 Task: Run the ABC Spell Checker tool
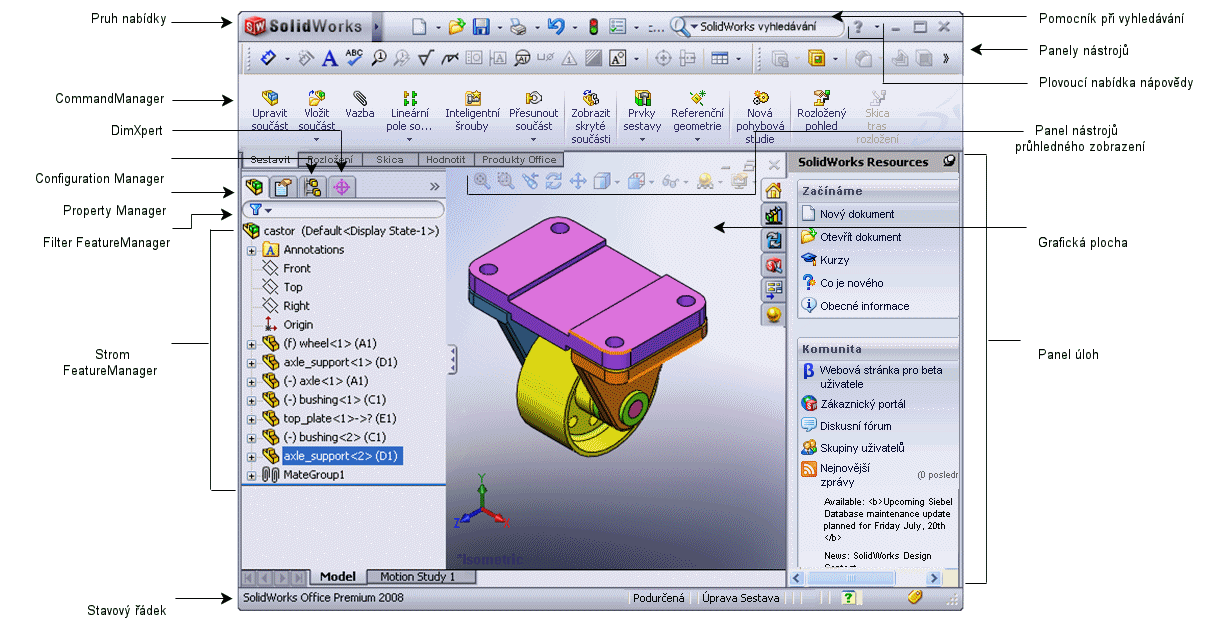tap(354, 58)
